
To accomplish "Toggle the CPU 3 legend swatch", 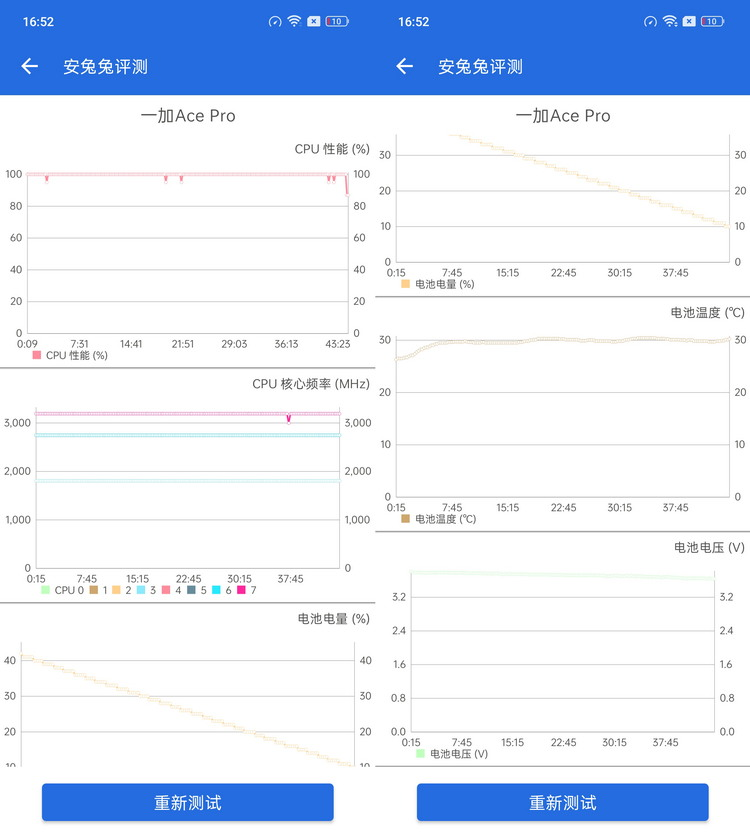I will [x=141, y=590].
